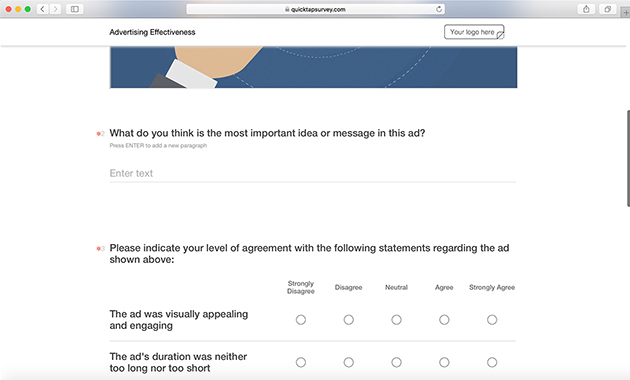Open a new tab with the plus icon
Viewport: 630px width, 380px height.
626,12
